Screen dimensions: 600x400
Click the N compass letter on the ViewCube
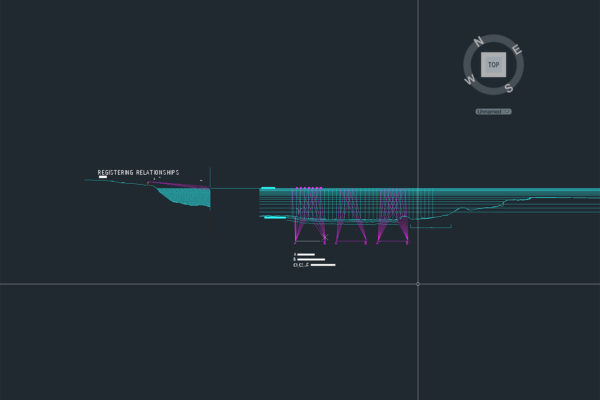point(479,41)
